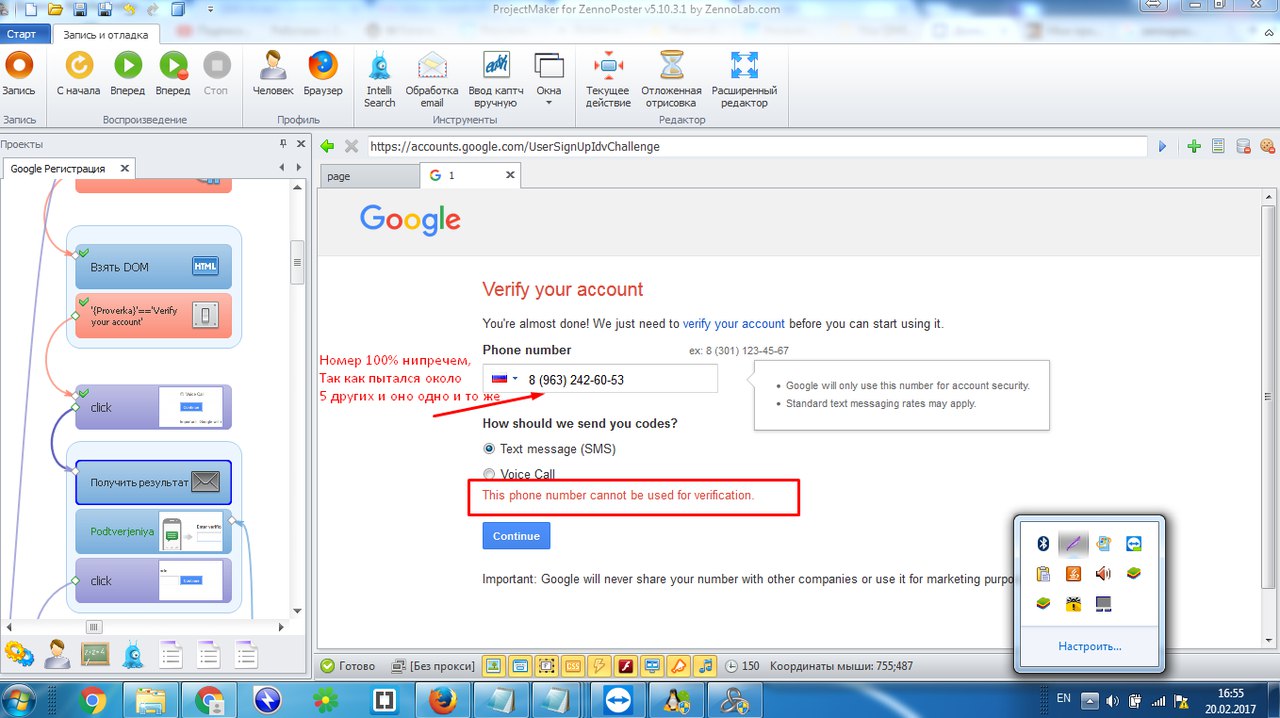Open the Russia flag country code dropdown
The height and width of the screenshot is (718, 1280).
tap(503, 379)
